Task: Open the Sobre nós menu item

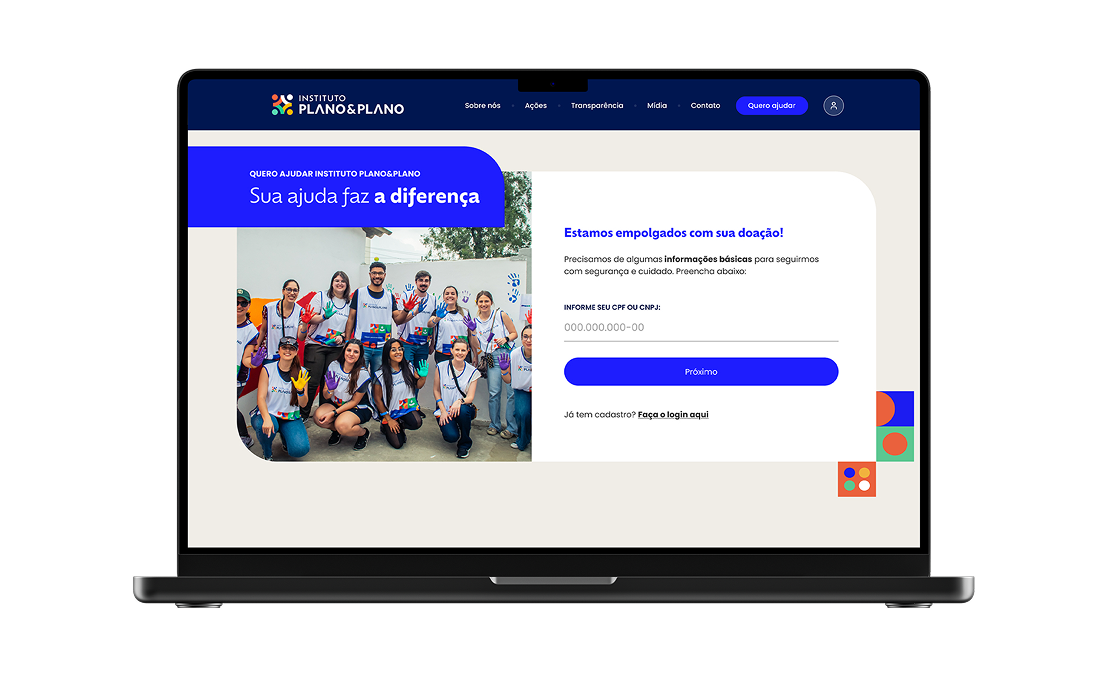Action: pyautogui.click(x=482, y=106)
